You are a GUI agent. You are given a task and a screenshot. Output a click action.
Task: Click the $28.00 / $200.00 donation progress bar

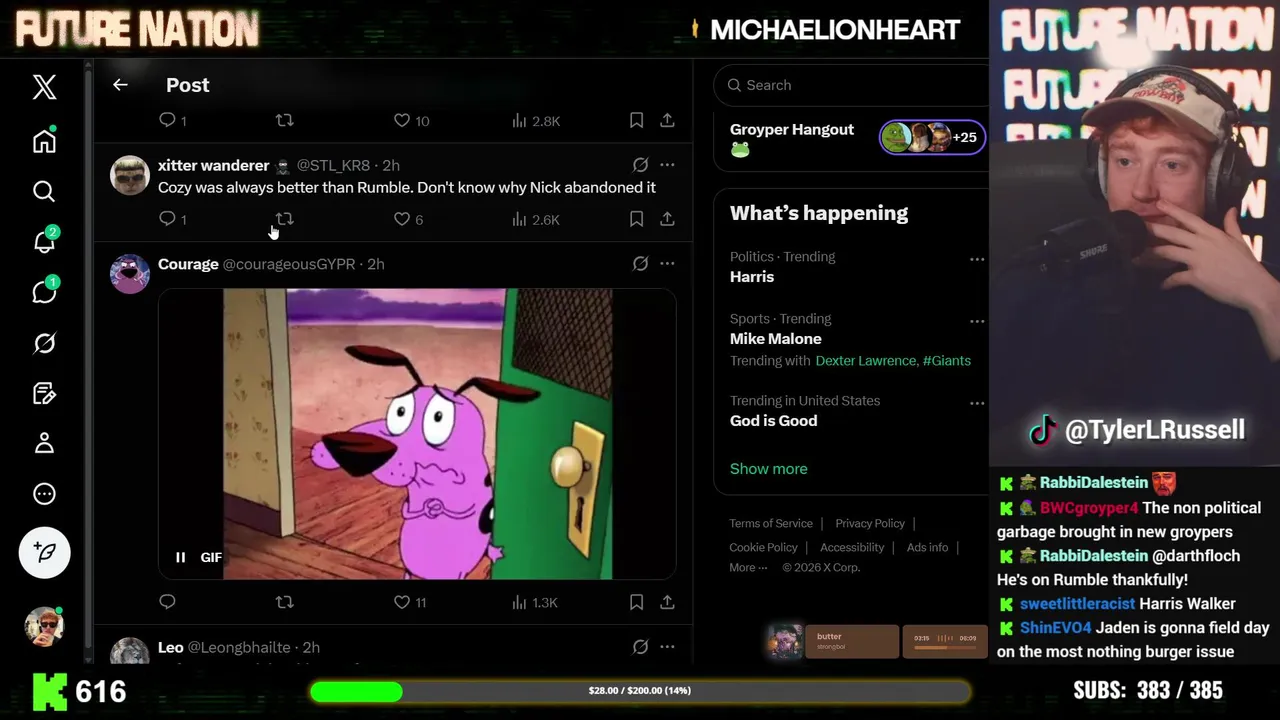coord(640,691)
